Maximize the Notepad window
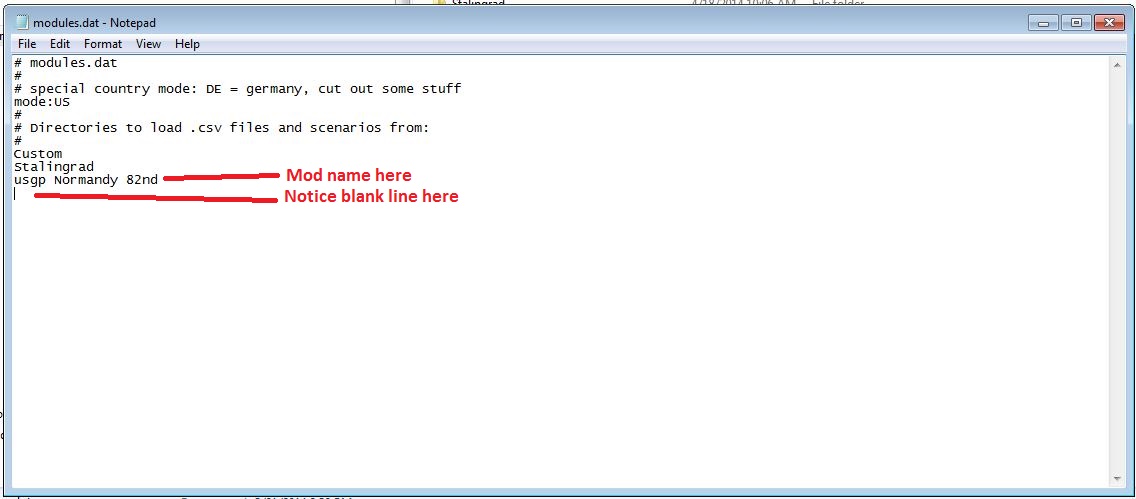Image resolution: width=1136 pixels, height=499 pixels. pyautogui.click(x=1077, y=22)
